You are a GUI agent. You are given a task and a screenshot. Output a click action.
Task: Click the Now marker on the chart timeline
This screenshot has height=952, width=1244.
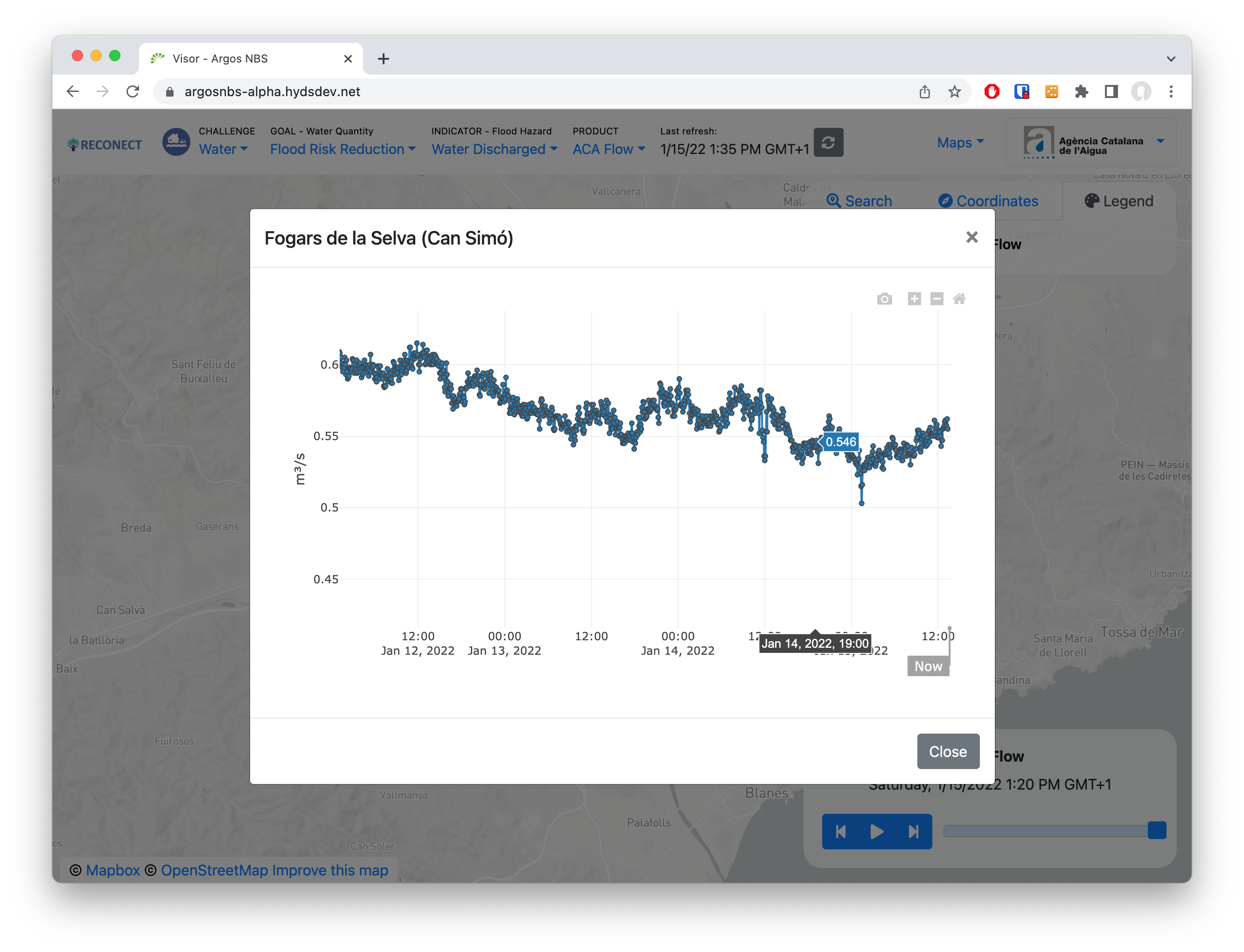[x=928, y=666]
